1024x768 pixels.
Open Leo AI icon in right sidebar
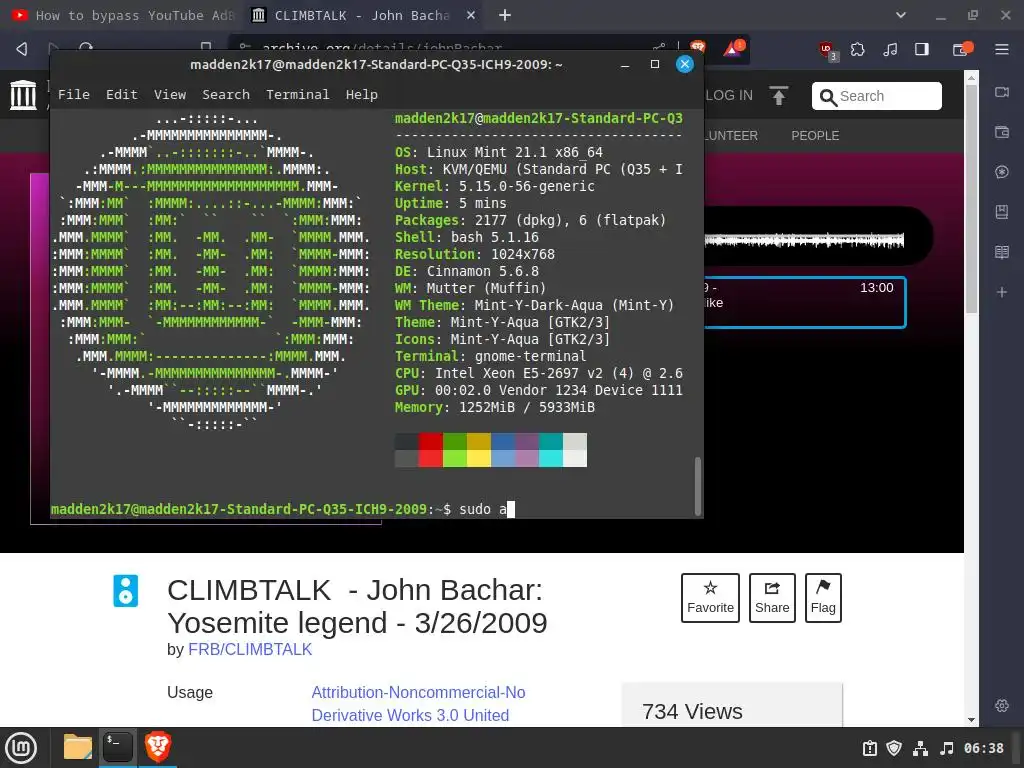(1002, 172)
